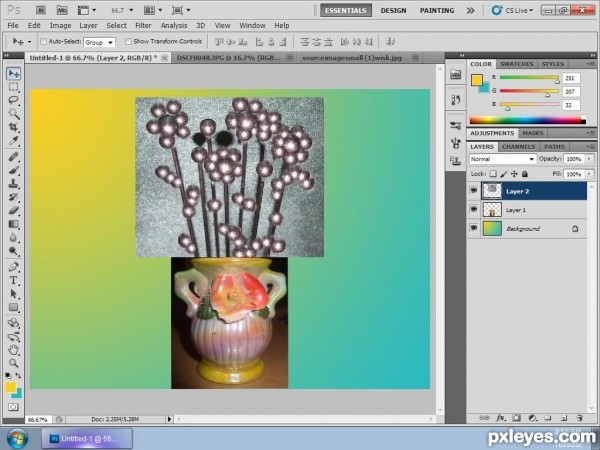Toggle lock image pixels brush icon
The image size is (600, 450).
point(504,174)
